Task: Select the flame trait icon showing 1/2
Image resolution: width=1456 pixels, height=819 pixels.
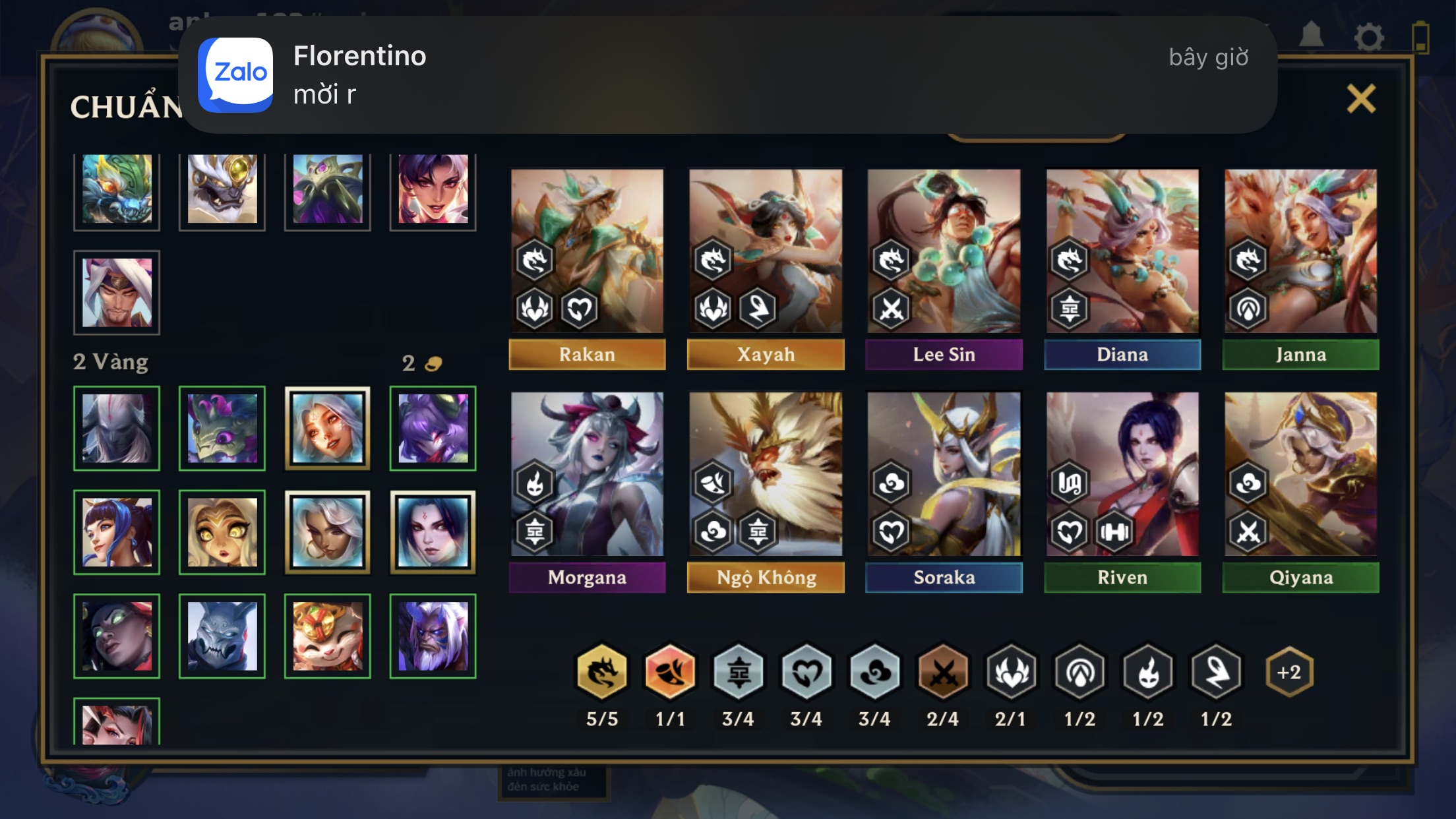Action: click(x=1147, y=672)
